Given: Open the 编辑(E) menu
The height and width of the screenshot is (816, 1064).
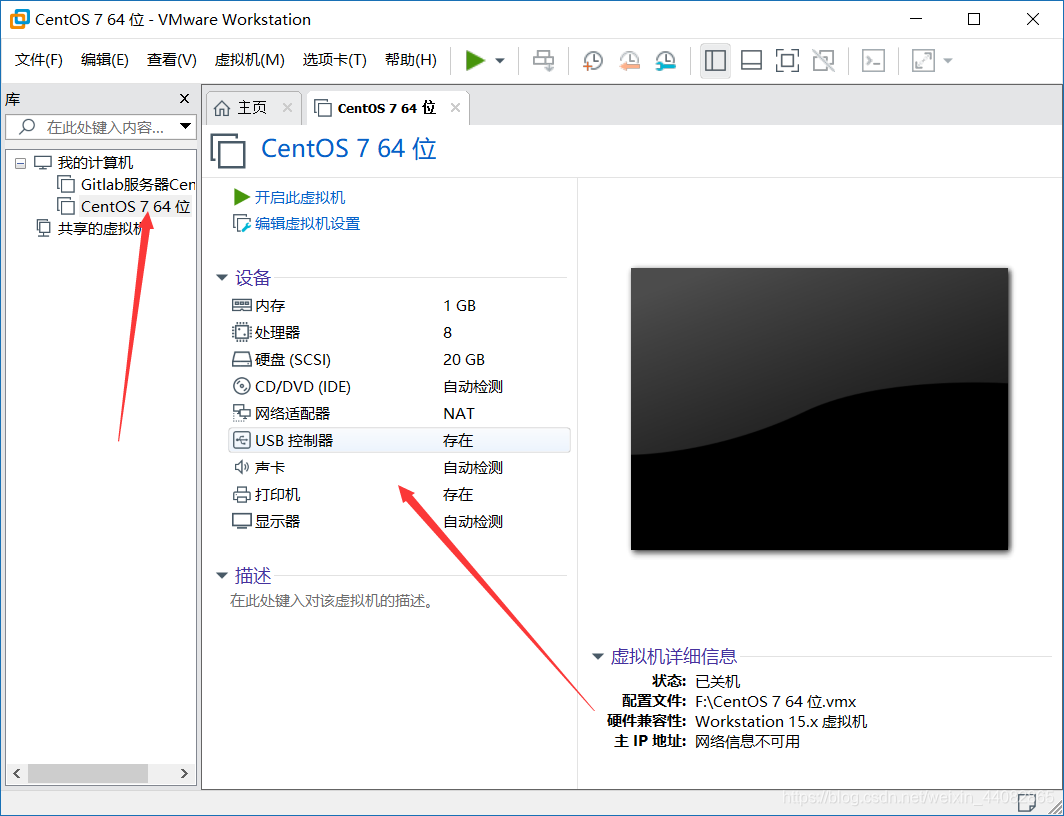Looking at the screenshot, I should coord(104,60).
